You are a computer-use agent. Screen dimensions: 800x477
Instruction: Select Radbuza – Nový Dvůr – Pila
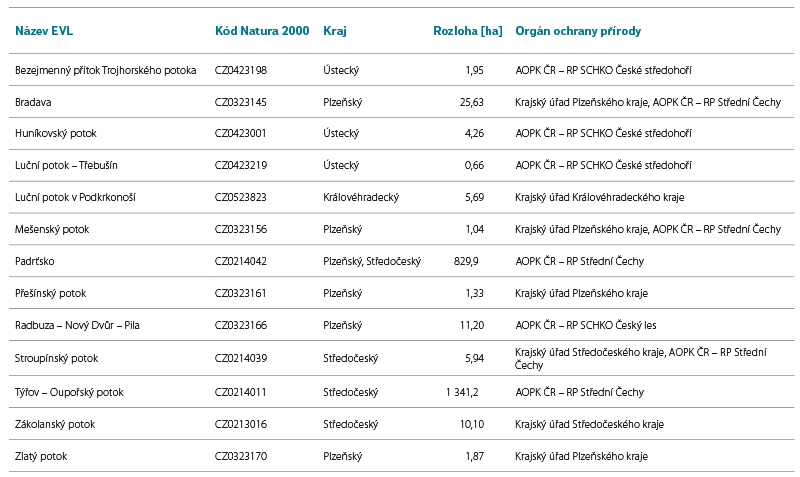pos(77,325)
